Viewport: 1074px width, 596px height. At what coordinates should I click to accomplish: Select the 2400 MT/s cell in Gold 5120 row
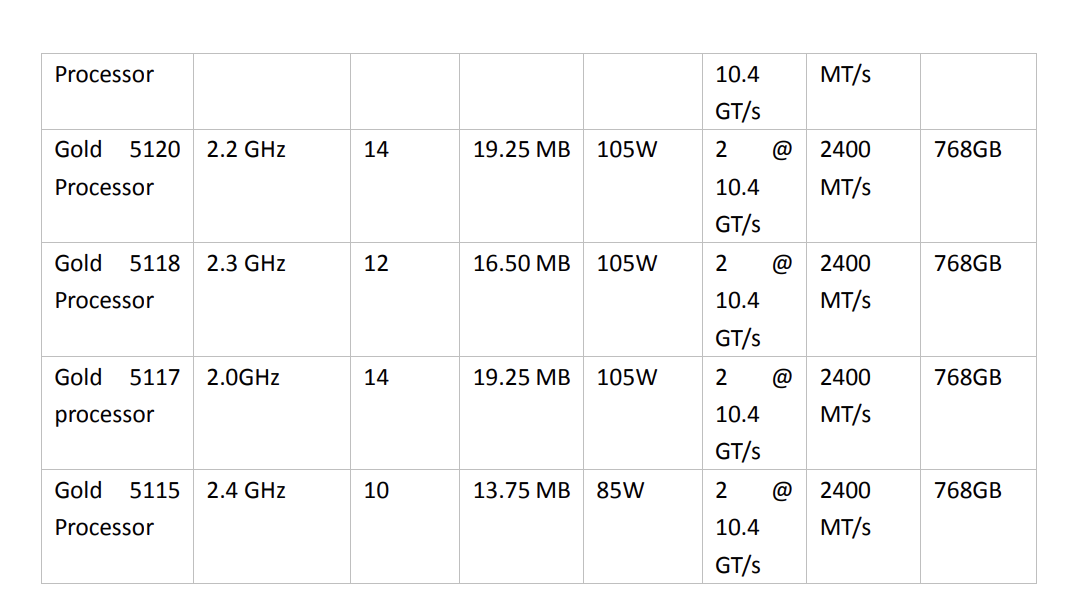845,168
